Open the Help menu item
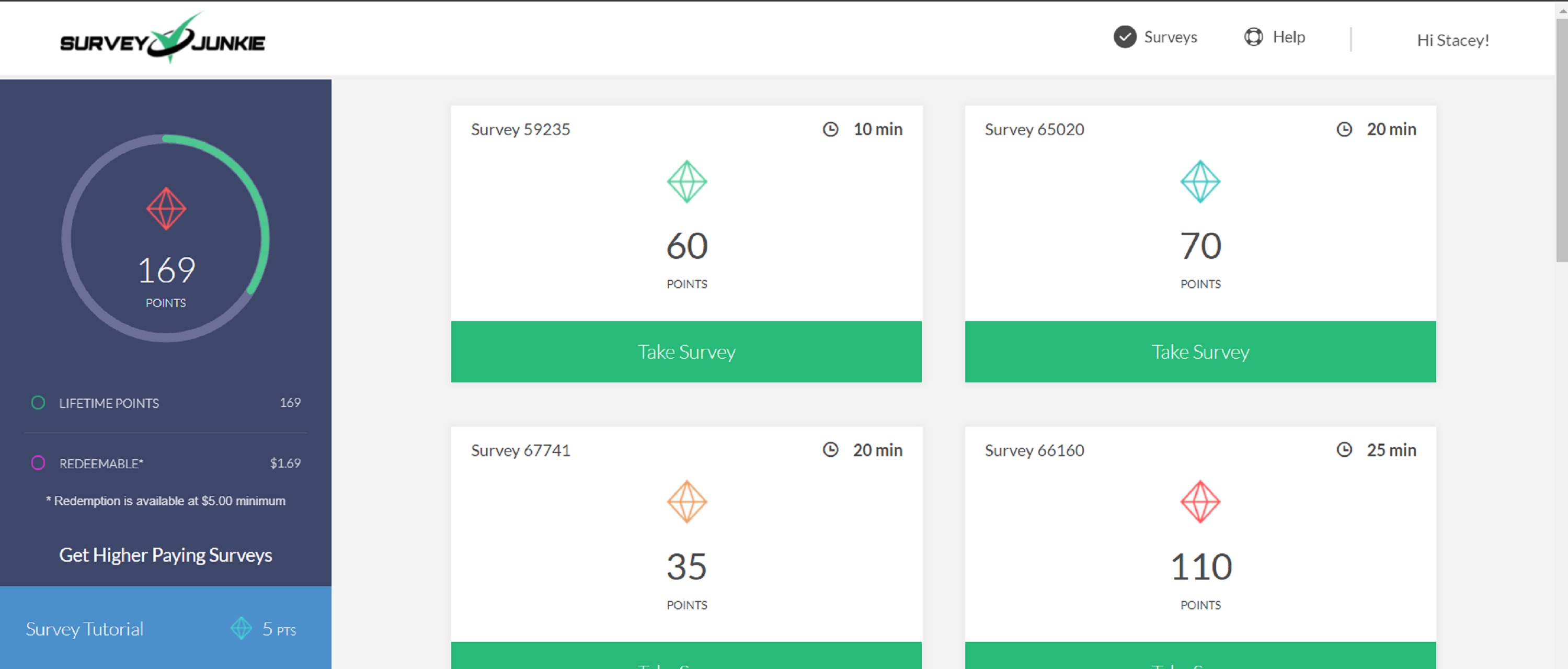Viewport: 1568px width, 669px height. click(1275, 37)
